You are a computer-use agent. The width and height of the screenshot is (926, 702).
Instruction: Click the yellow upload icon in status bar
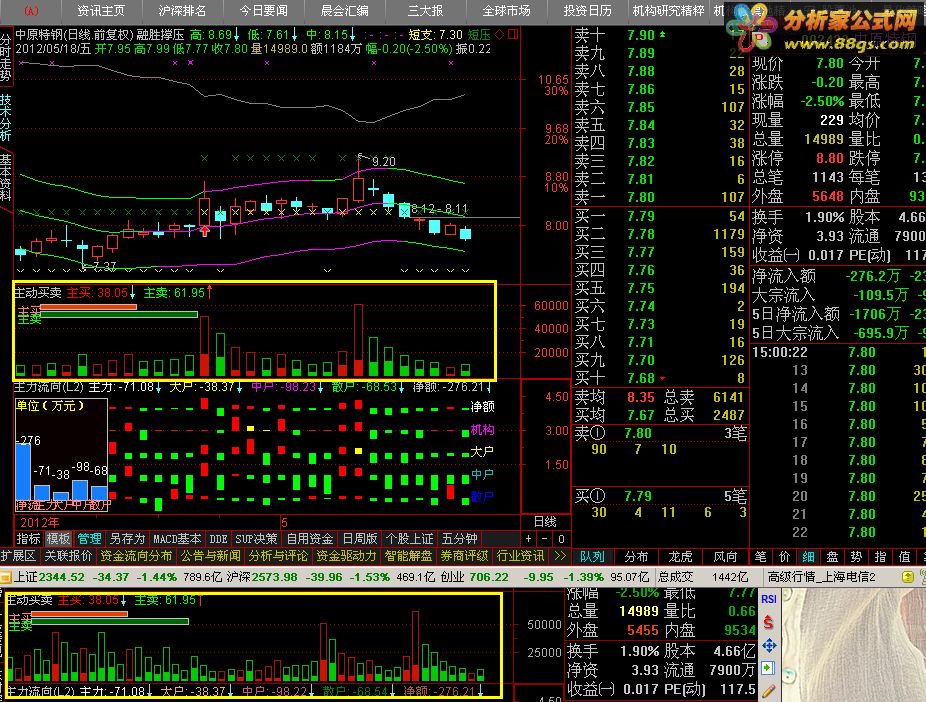coord(908,577)
